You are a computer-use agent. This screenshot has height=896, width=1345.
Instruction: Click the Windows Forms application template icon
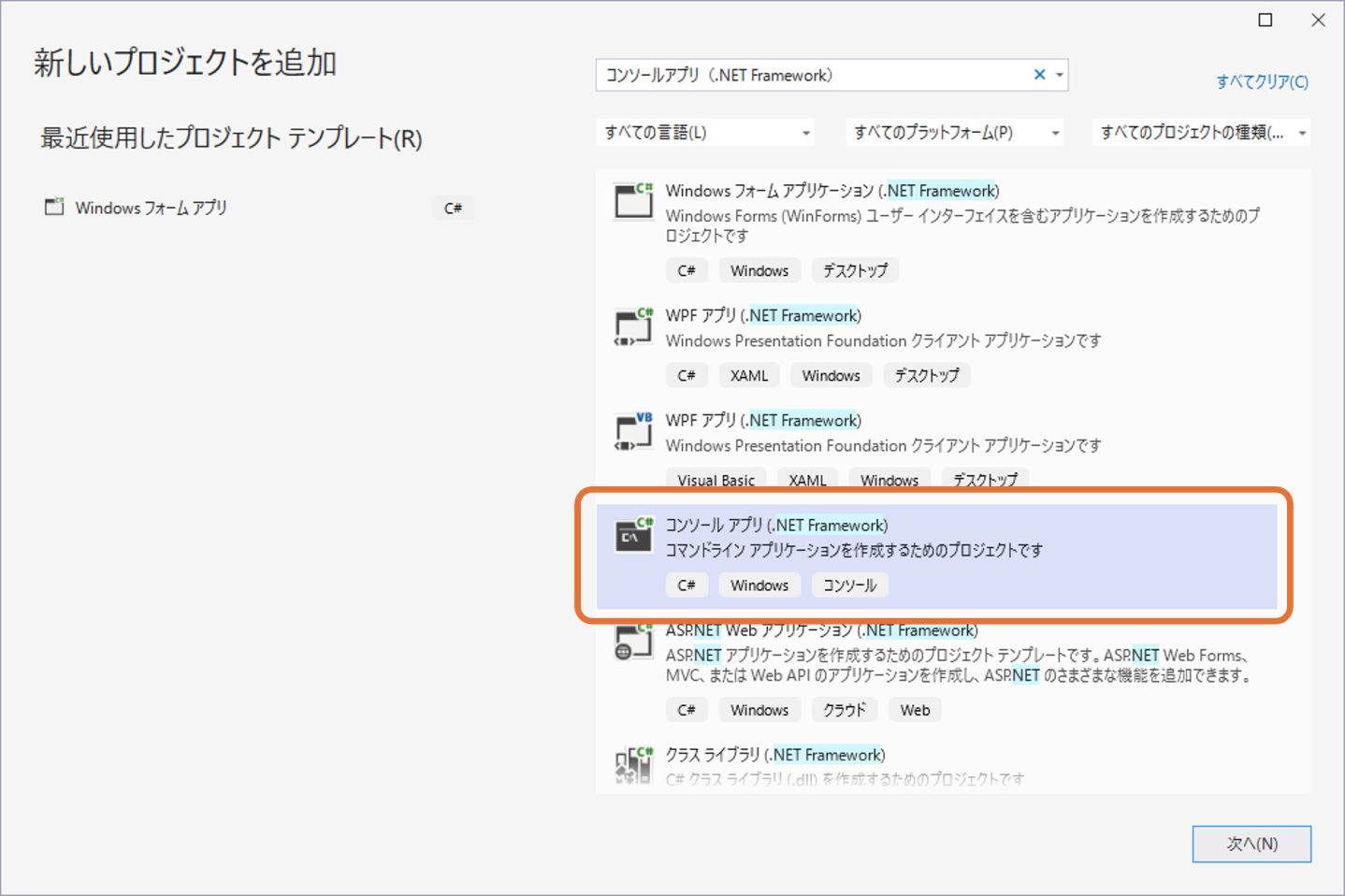point(633,200)
